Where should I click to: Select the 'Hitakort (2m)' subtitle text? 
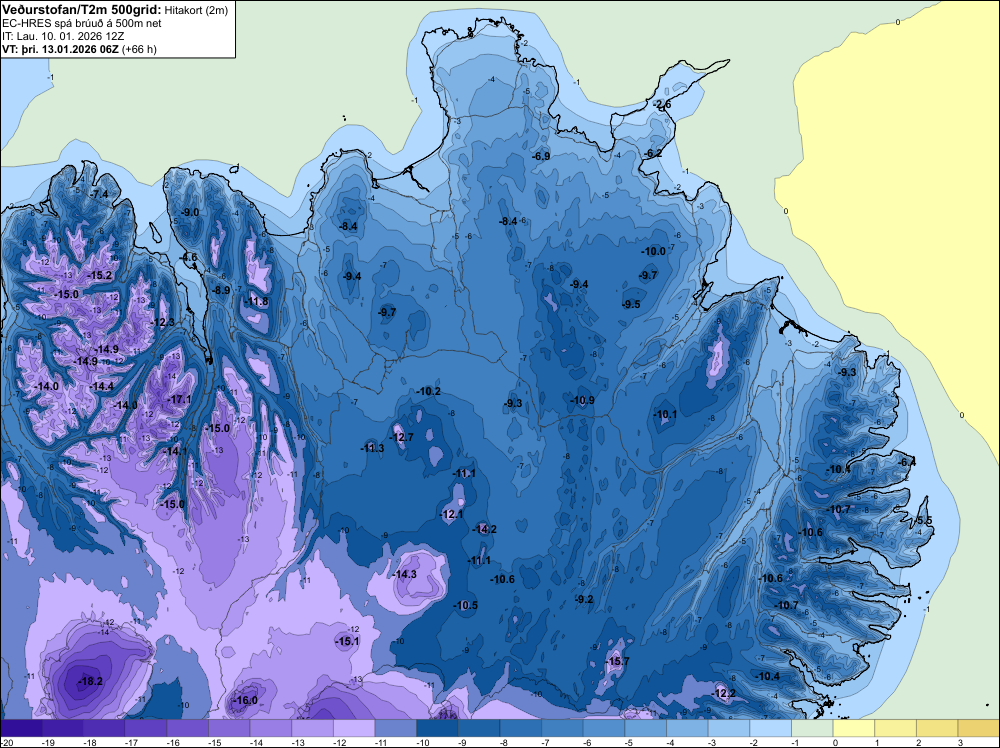click(x=195, y=10)
